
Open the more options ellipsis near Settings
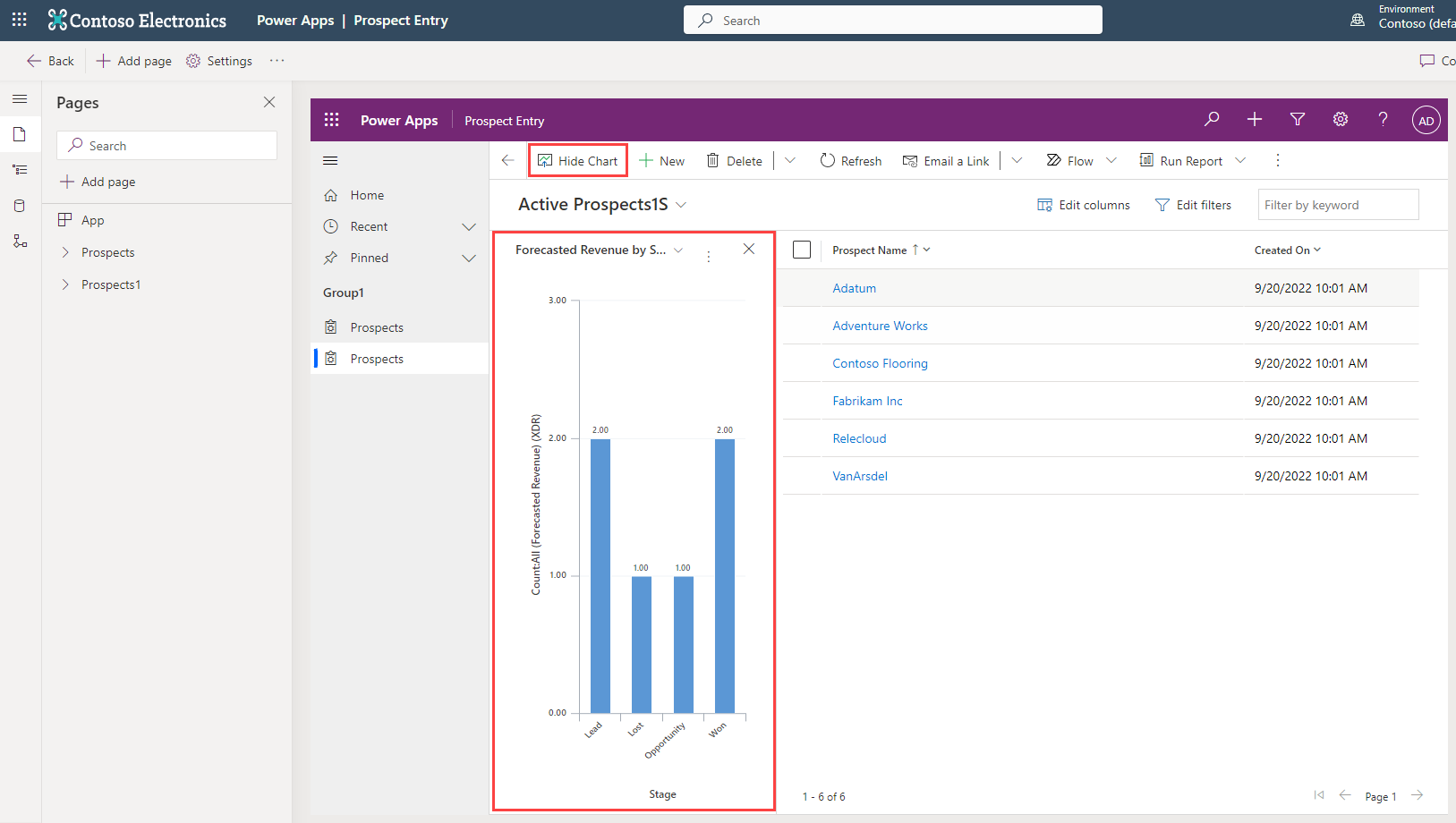[277, 61]
